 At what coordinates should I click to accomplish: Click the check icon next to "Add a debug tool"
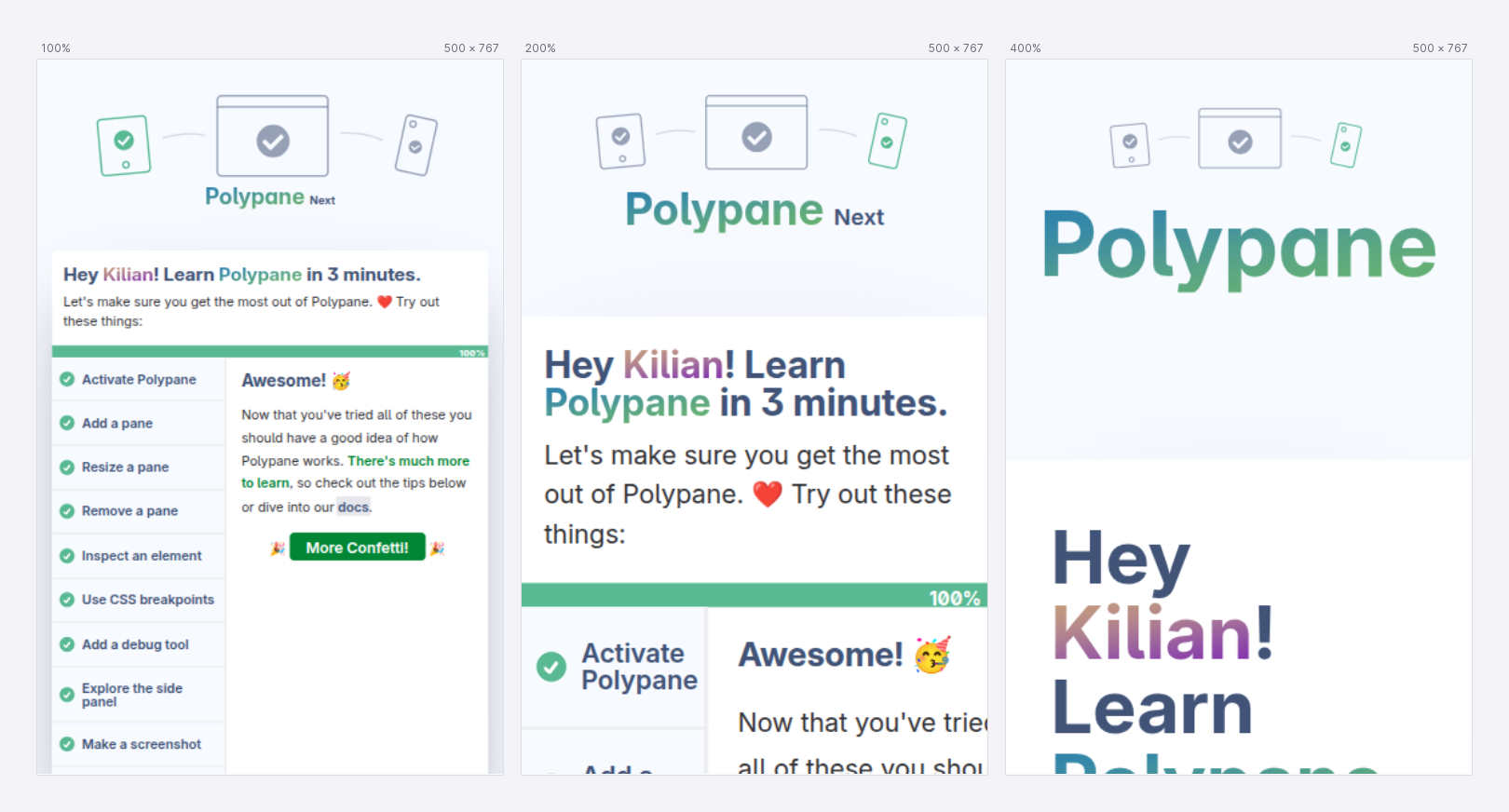pyautogui.click(x=67, y=644)
